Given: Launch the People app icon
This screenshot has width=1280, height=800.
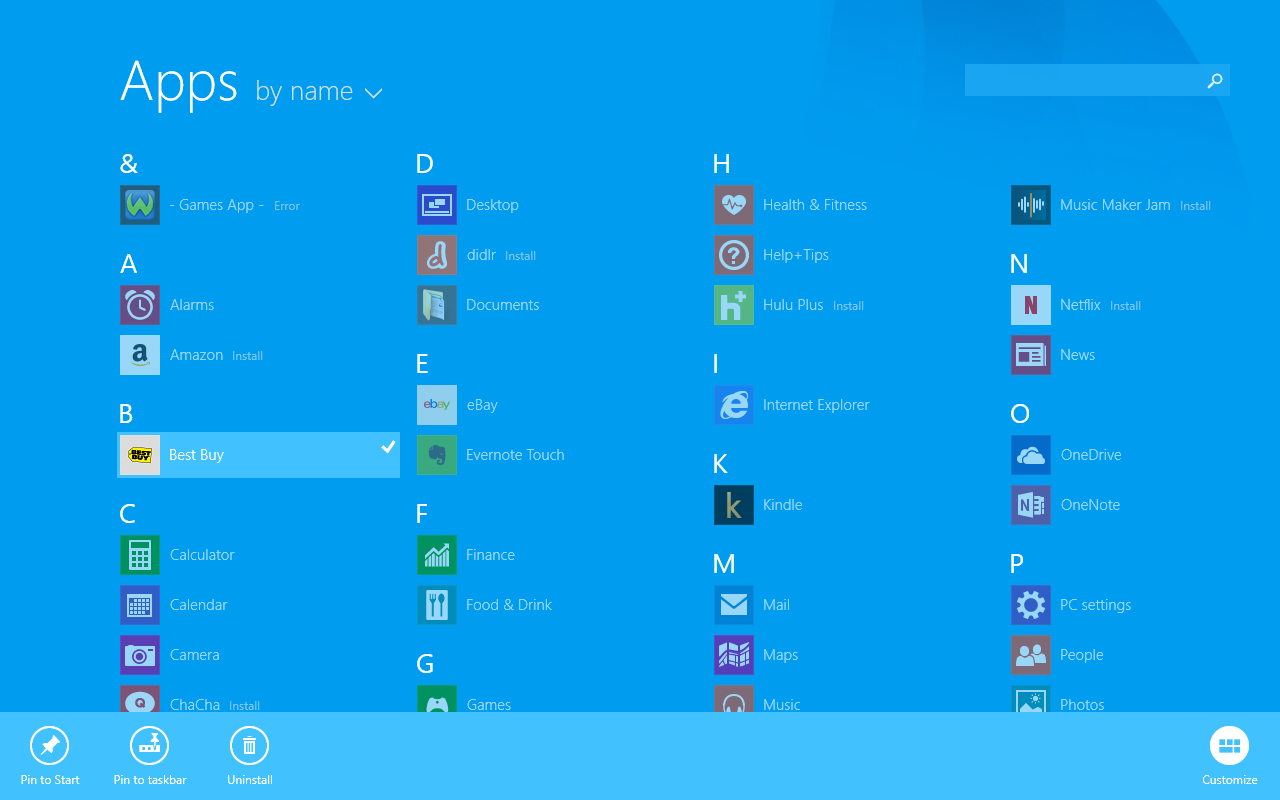Looking at the screenshot, I should pyautogui.click(x=1031, y=655).
